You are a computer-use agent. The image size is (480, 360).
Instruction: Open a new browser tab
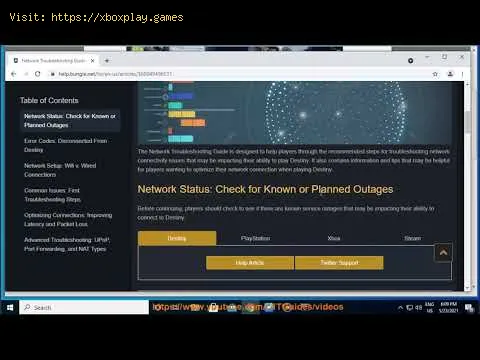[107, 61]
